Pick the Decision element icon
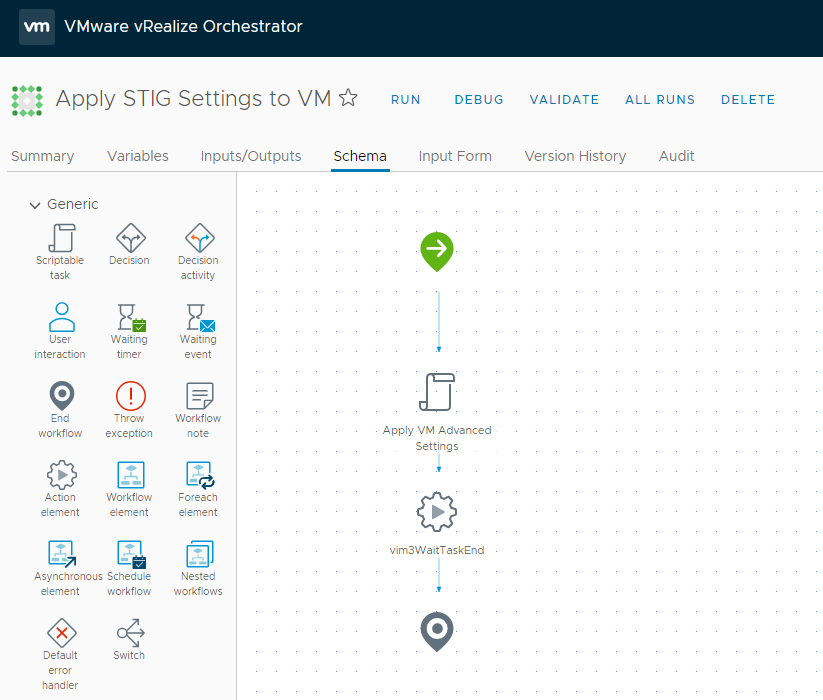The width and height of the screenshot is (823, 700). 129,238
